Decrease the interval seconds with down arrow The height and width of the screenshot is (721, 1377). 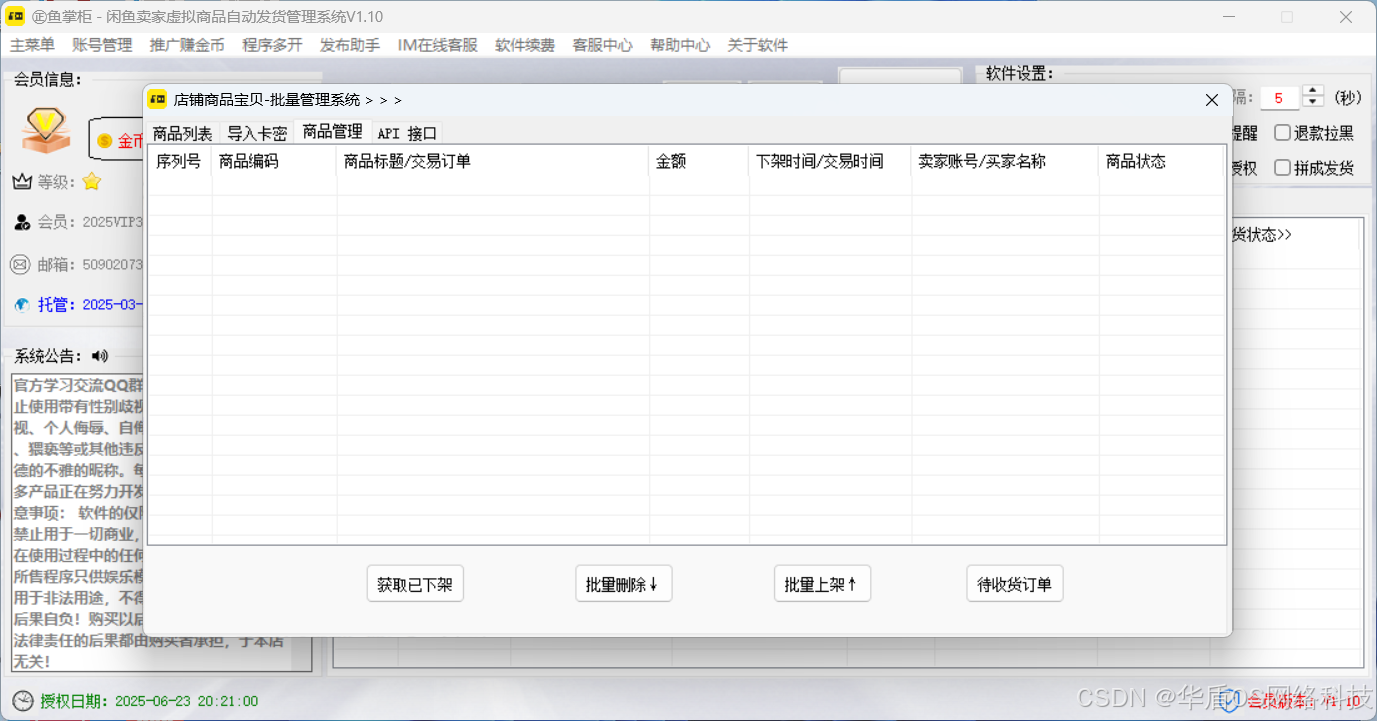click(x=1314, y=103)
